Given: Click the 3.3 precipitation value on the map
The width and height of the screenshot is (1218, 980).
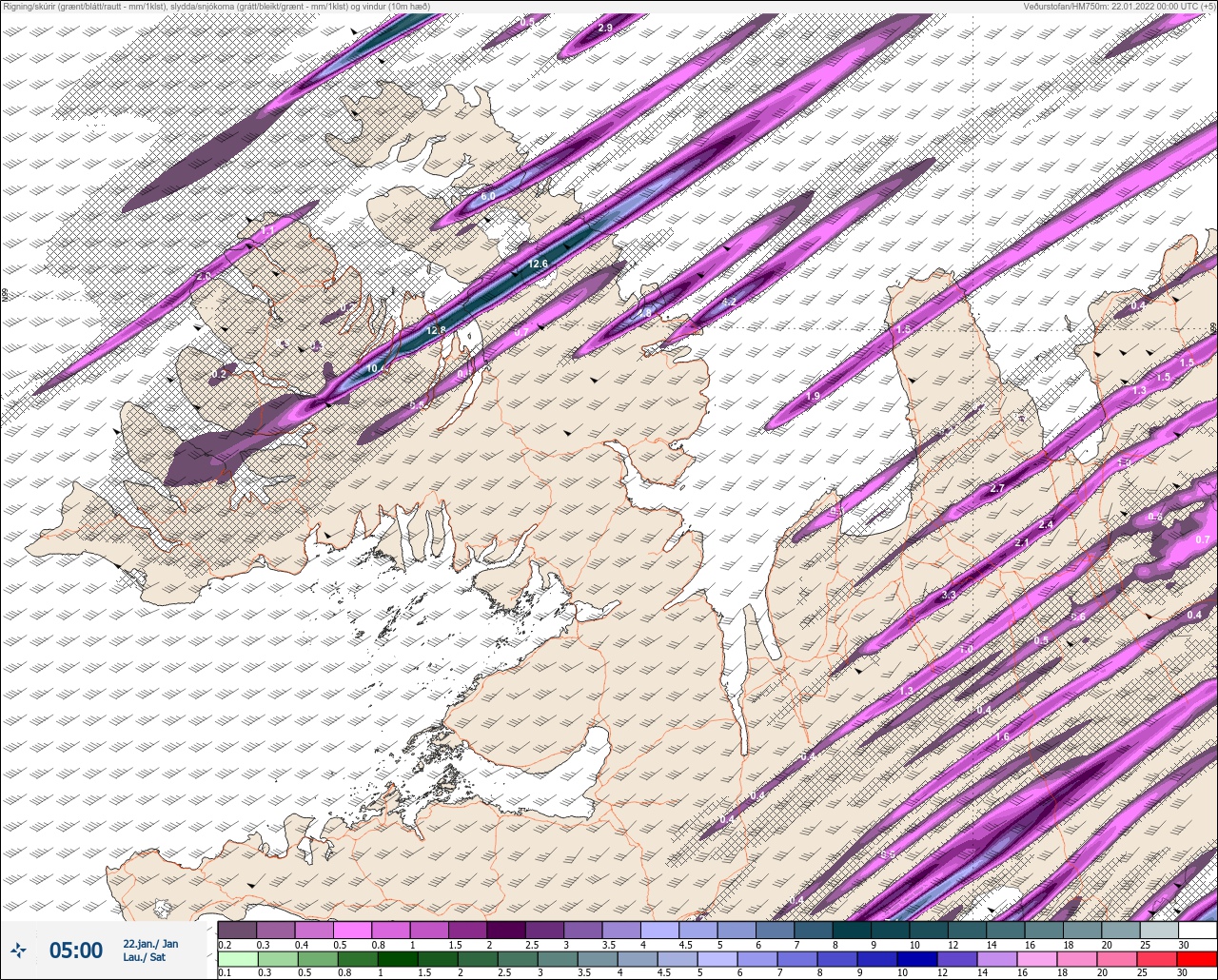Looking at the screenshot, I should (x=948, y=596).
